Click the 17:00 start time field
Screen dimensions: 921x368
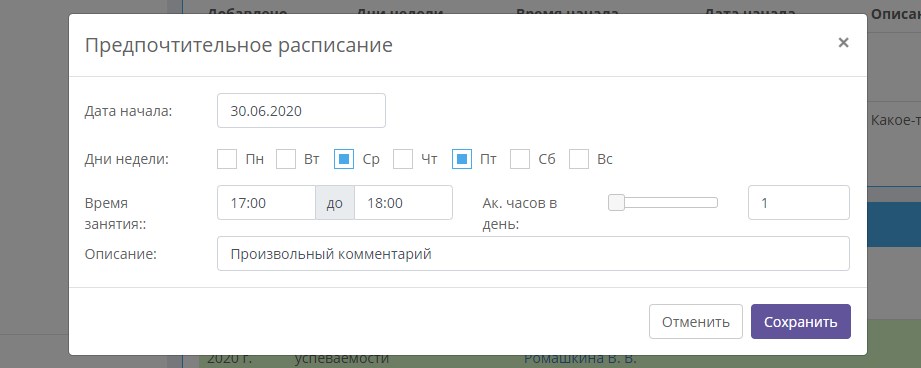[x=266, y=203]
